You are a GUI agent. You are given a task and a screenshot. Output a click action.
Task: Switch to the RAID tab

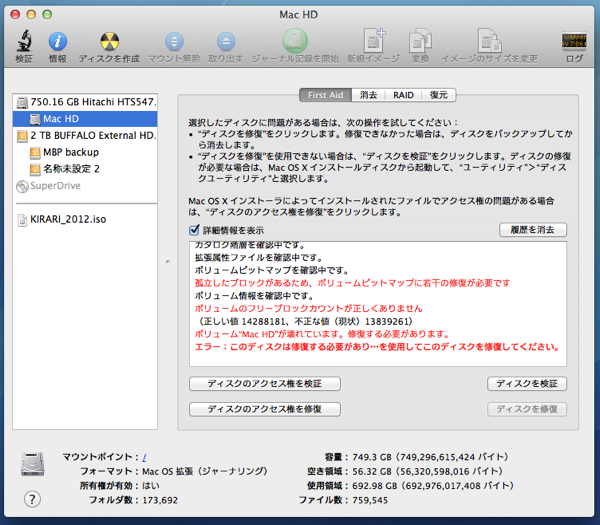(403, 95)
